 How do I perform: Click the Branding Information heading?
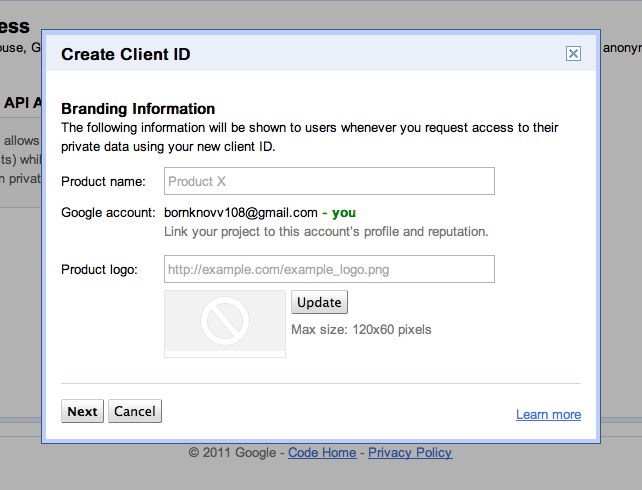click(138, 108)
